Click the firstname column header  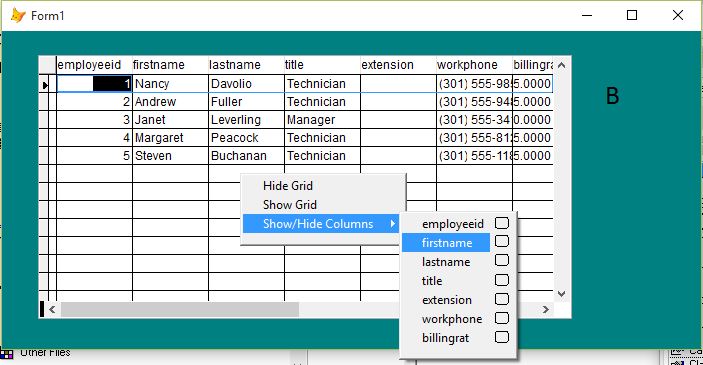170,65
